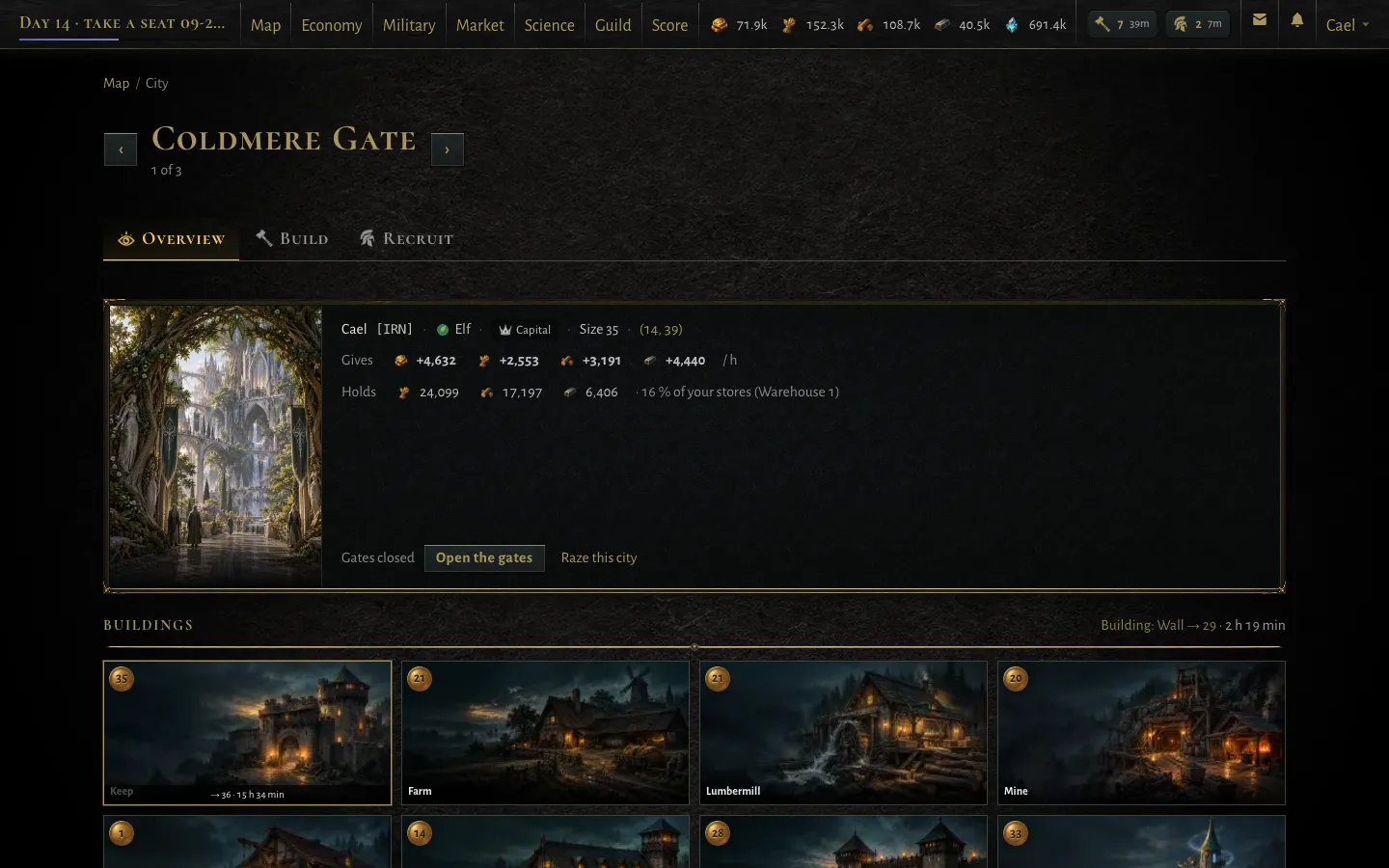Click Raze this city link
Screen dimensions: 1389x868
pos(599,558)
